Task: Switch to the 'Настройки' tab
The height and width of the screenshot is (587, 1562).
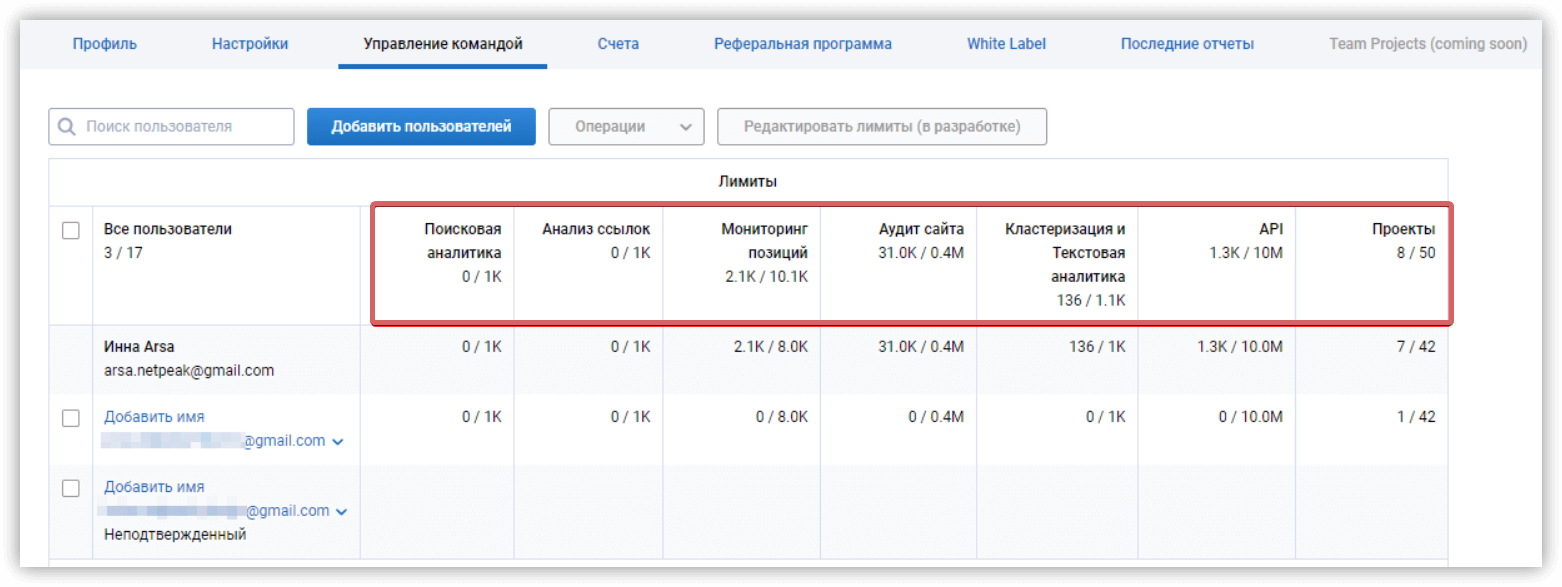Action: point(250,44)
